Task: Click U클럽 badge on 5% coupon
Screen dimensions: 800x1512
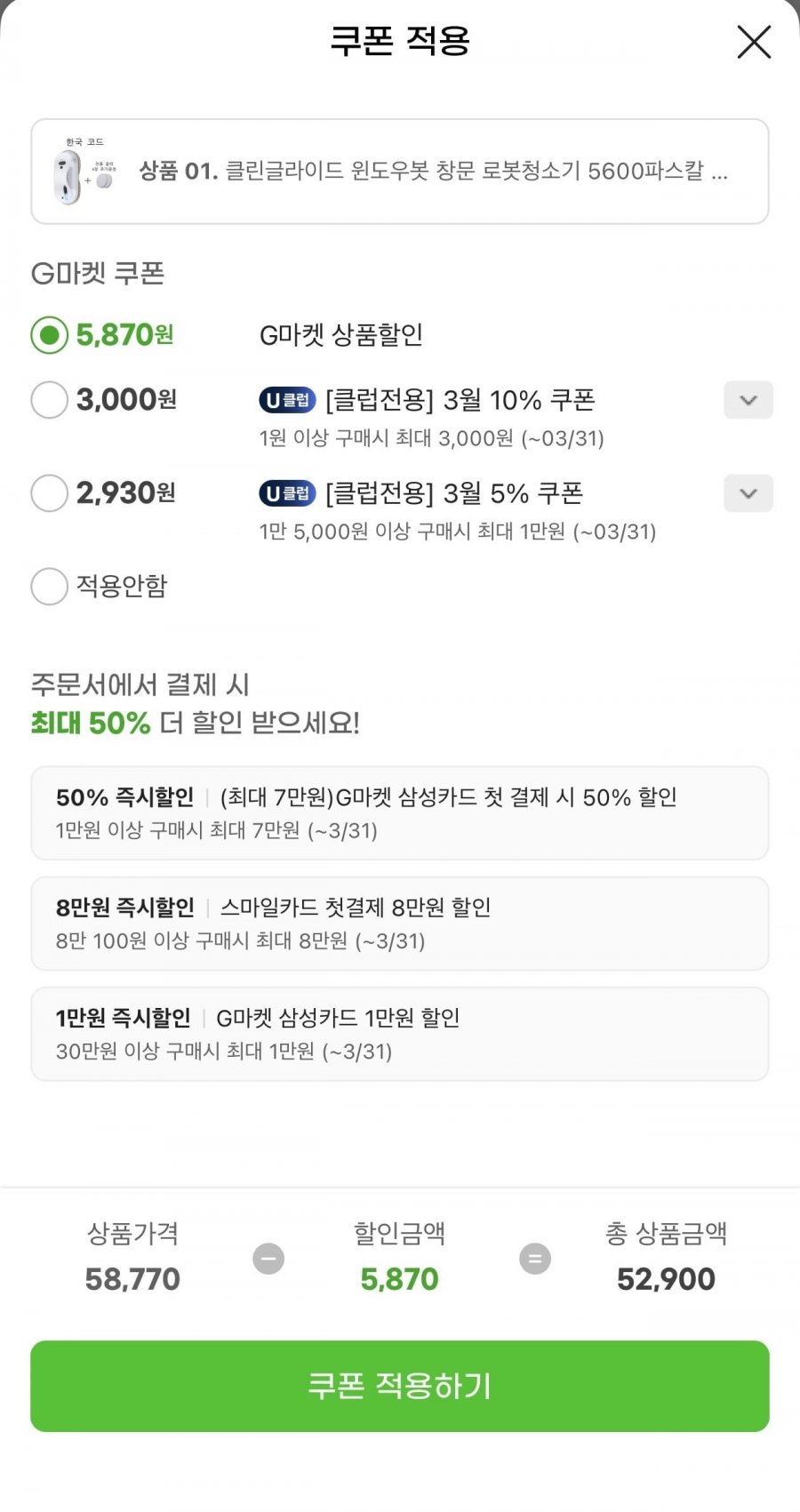Action: (x=287, y=493)
